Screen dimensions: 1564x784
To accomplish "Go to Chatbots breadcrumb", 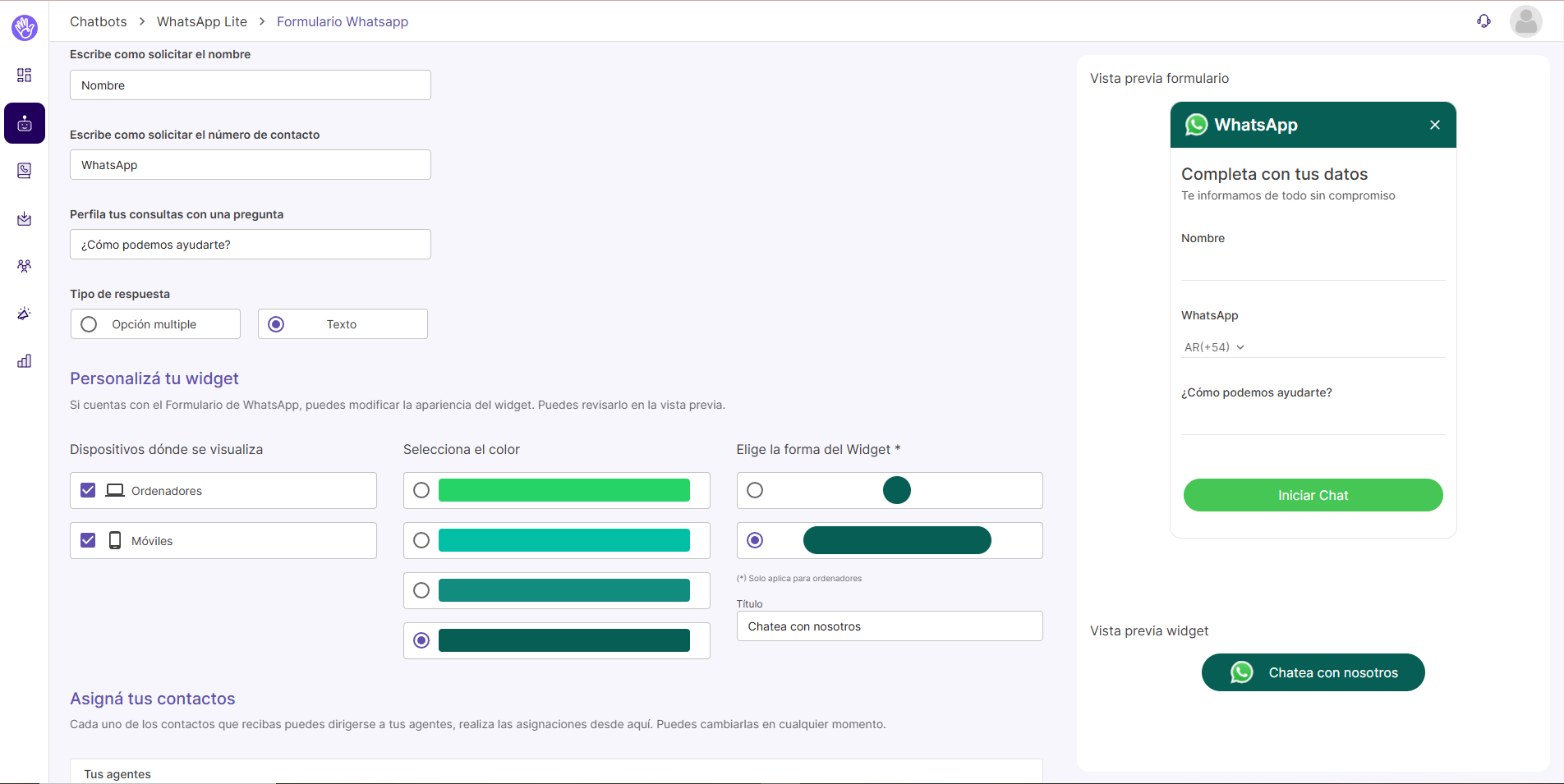I will pyautogui.click(x=99, y=21).
